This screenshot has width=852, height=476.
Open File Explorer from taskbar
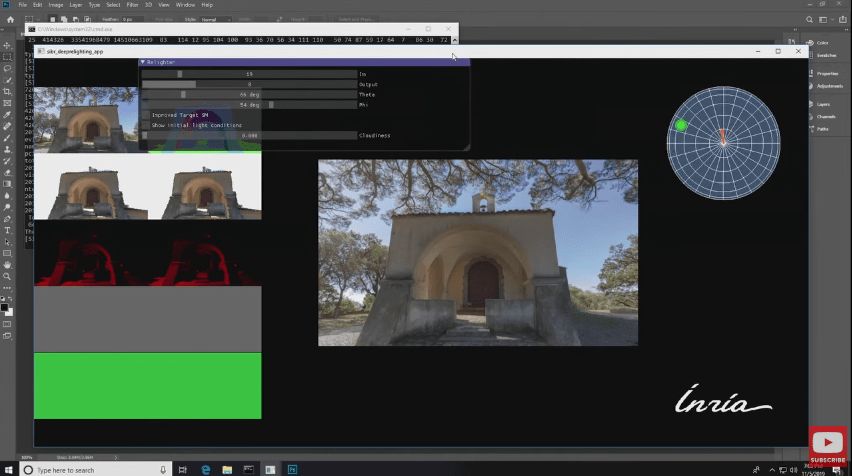[227, 469]
